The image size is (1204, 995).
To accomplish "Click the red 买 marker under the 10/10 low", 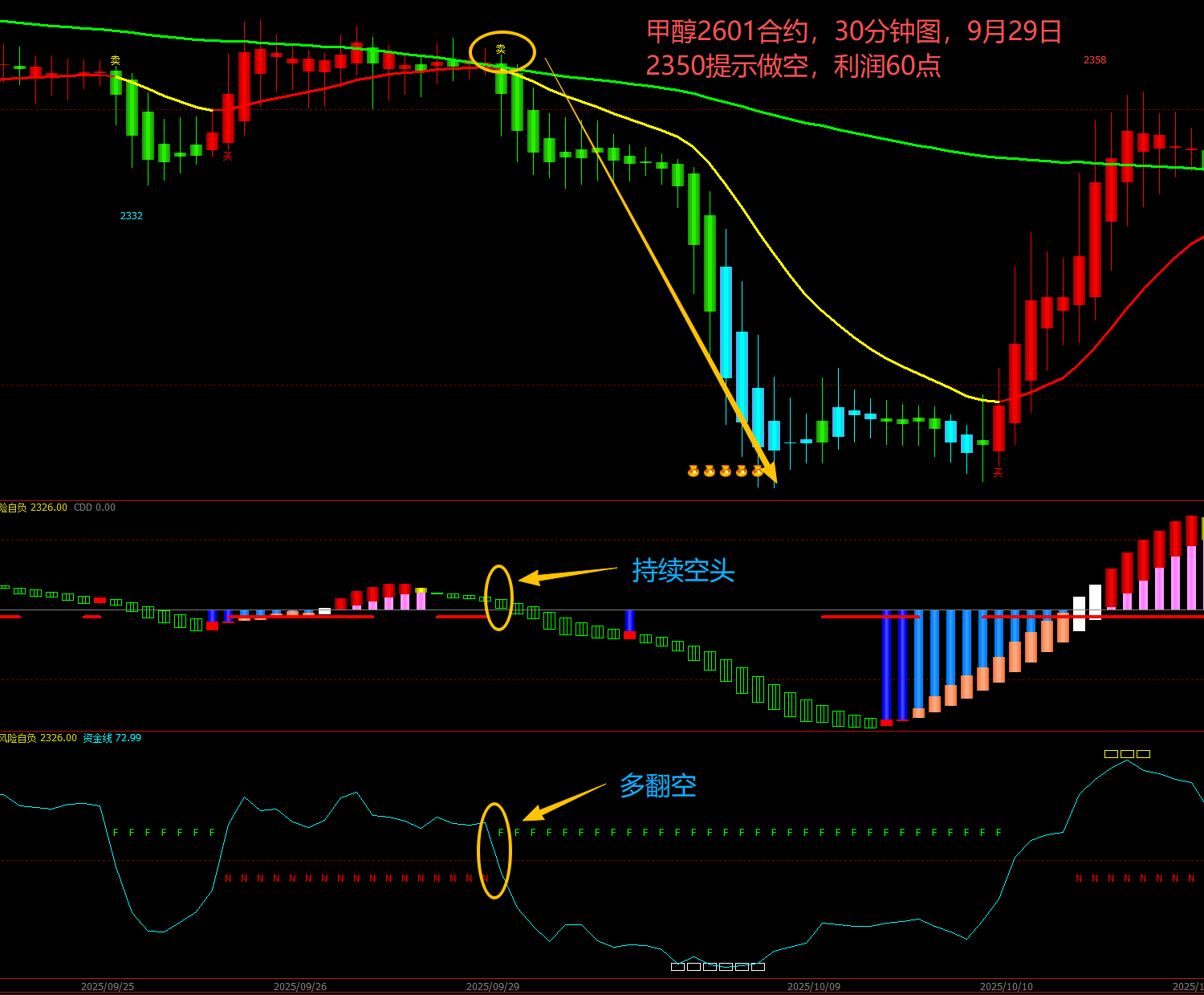I will point(998,473).
